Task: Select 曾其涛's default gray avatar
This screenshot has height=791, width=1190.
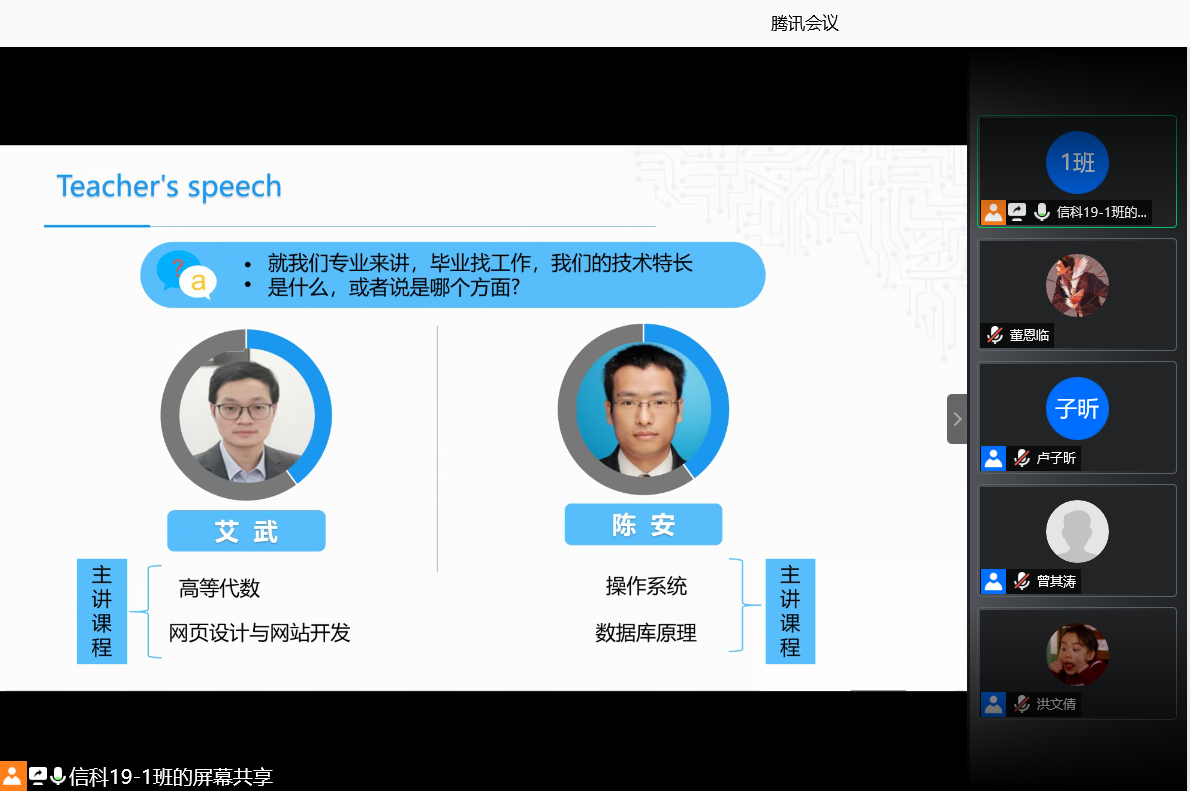Action: [x=1077, y=532]
